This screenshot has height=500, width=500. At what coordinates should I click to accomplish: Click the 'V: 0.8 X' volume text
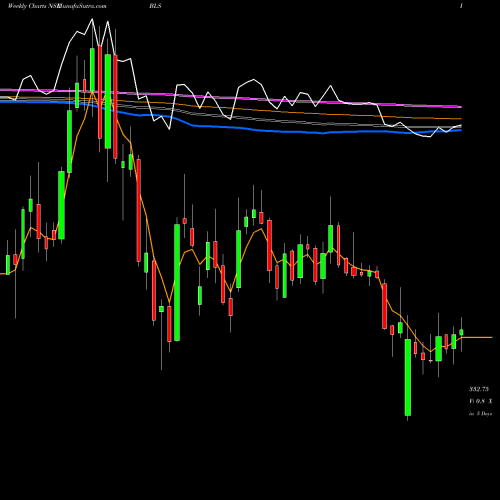(x=480, y=401)
